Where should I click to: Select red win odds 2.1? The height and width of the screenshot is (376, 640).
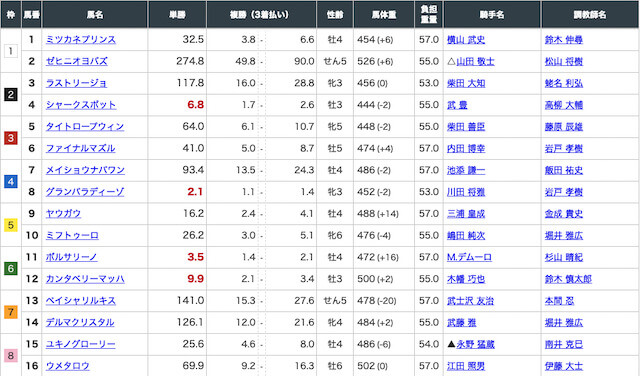pos(195,192)
